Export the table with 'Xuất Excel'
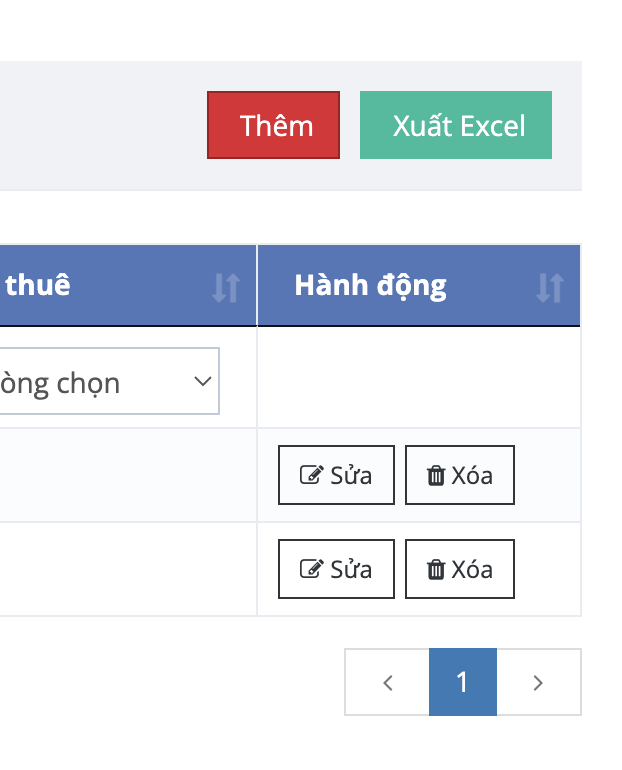This screenshot has width=622, height=770. point(456,125)
